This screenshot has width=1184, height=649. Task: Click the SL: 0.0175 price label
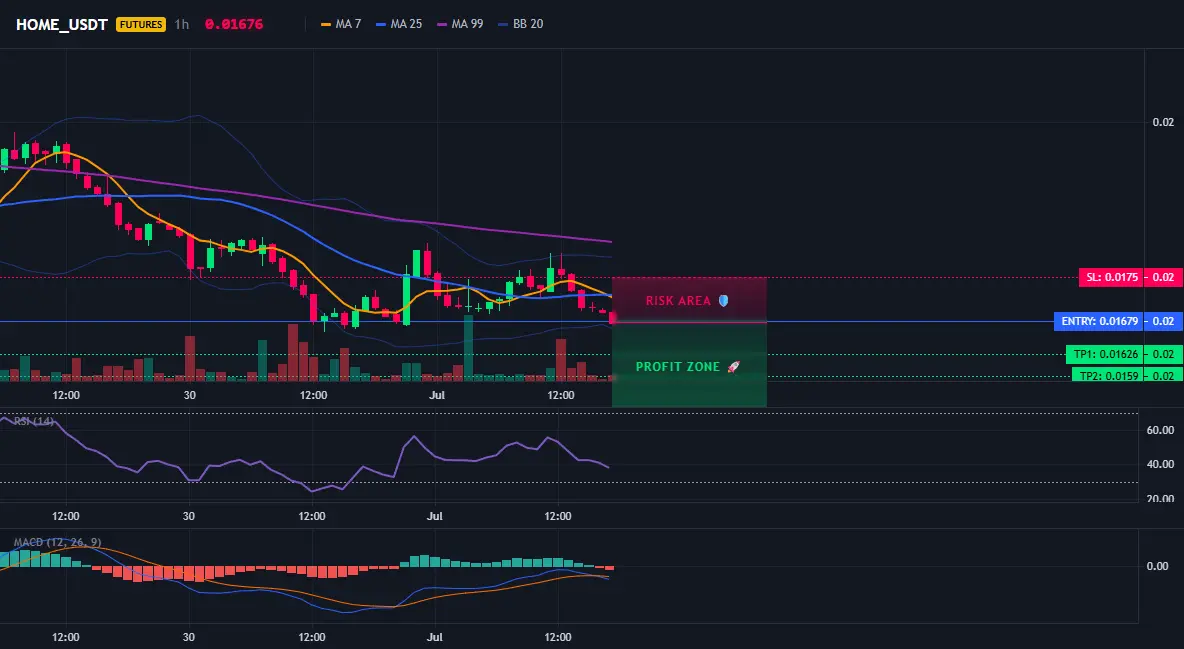click(x=1112, y=277)
